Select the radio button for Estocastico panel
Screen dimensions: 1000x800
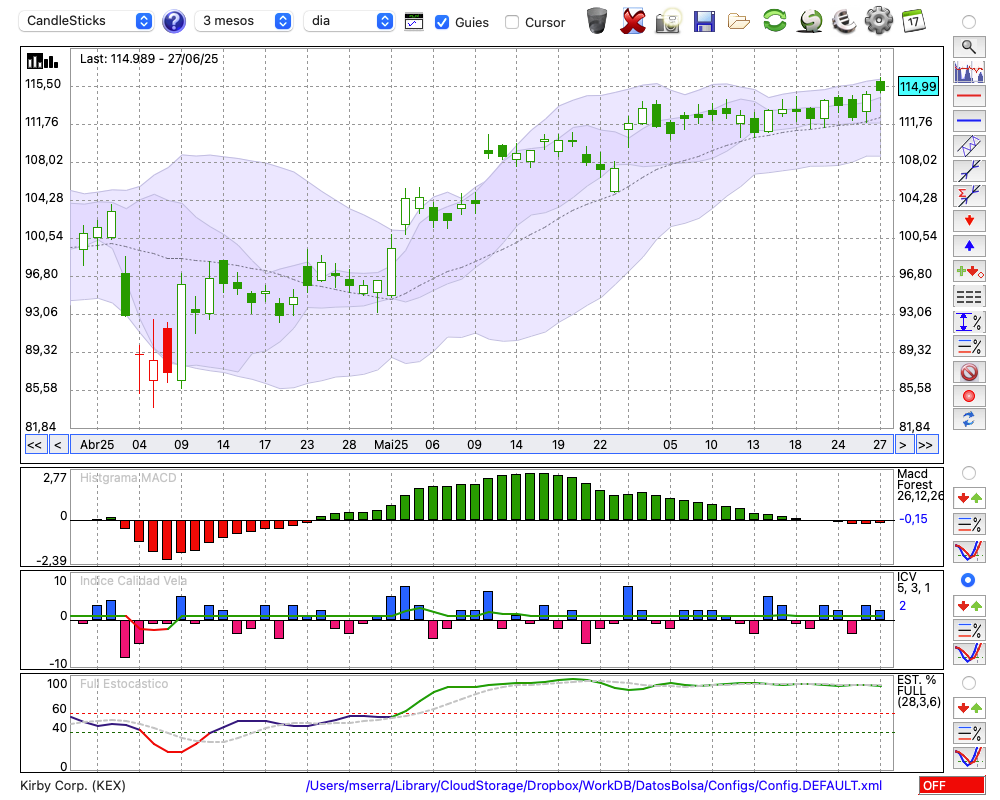pos(969,683)
